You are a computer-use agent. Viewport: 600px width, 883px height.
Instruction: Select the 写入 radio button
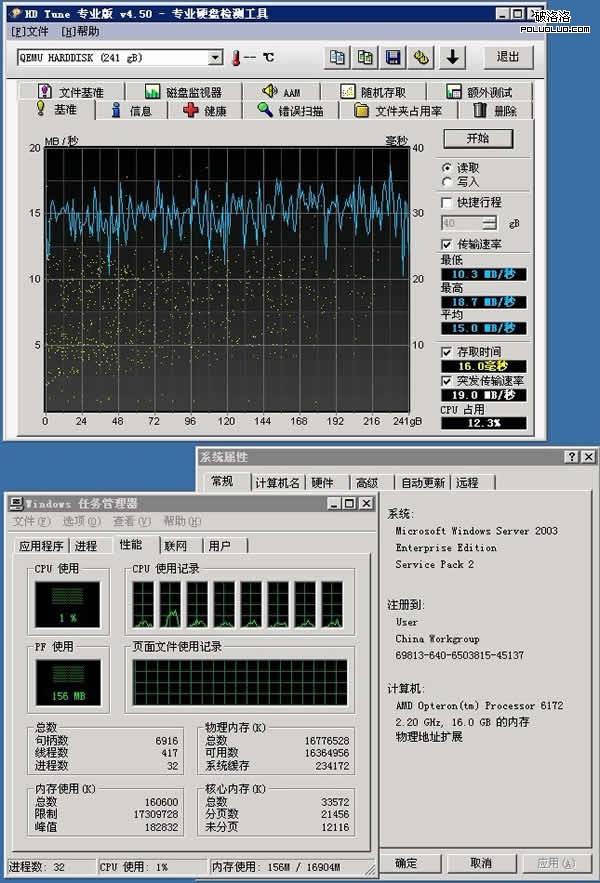tap(446, 182)
